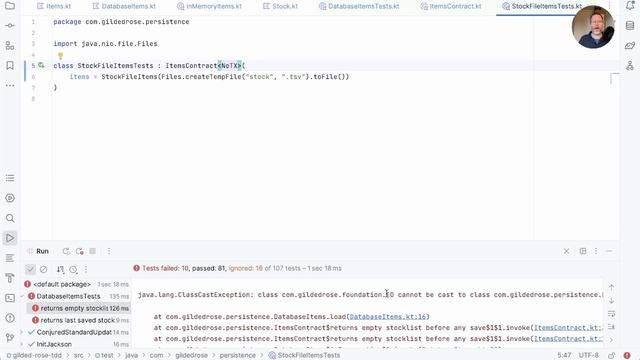Click the Run panel tab label
The image size is (640, 360).
[x=42, y=251]
